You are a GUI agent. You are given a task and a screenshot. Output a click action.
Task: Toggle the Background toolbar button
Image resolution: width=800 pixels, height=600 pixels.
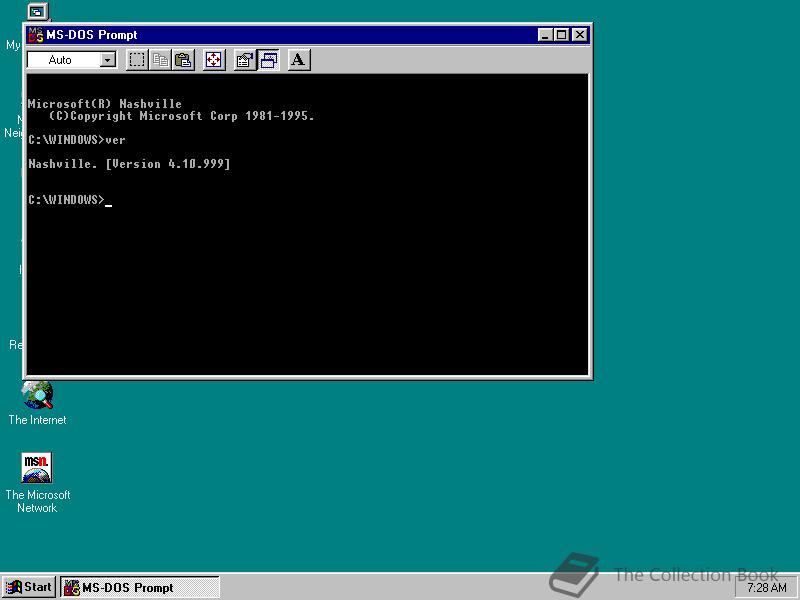[268, 60]
